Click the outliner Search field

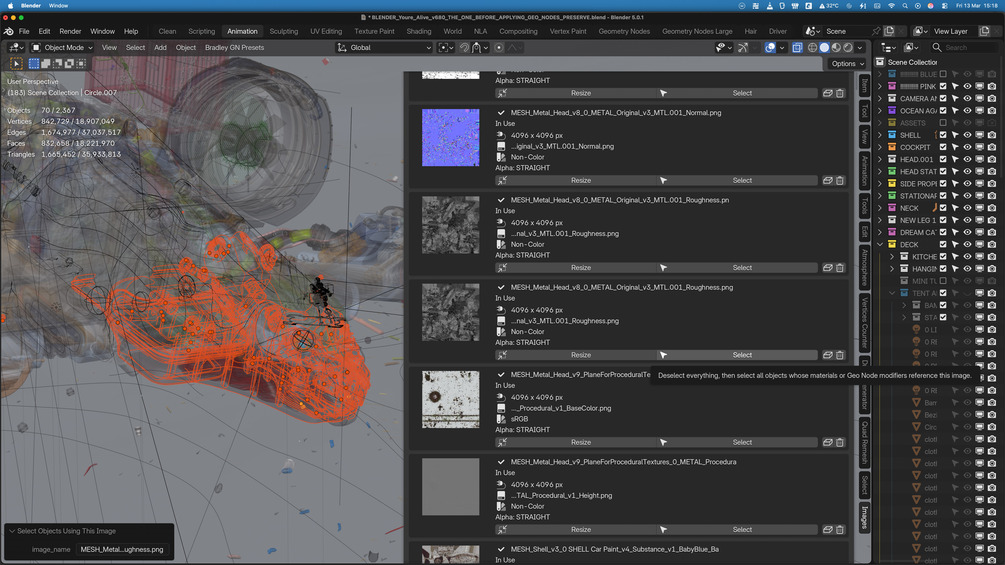click(x=965, y=47)
